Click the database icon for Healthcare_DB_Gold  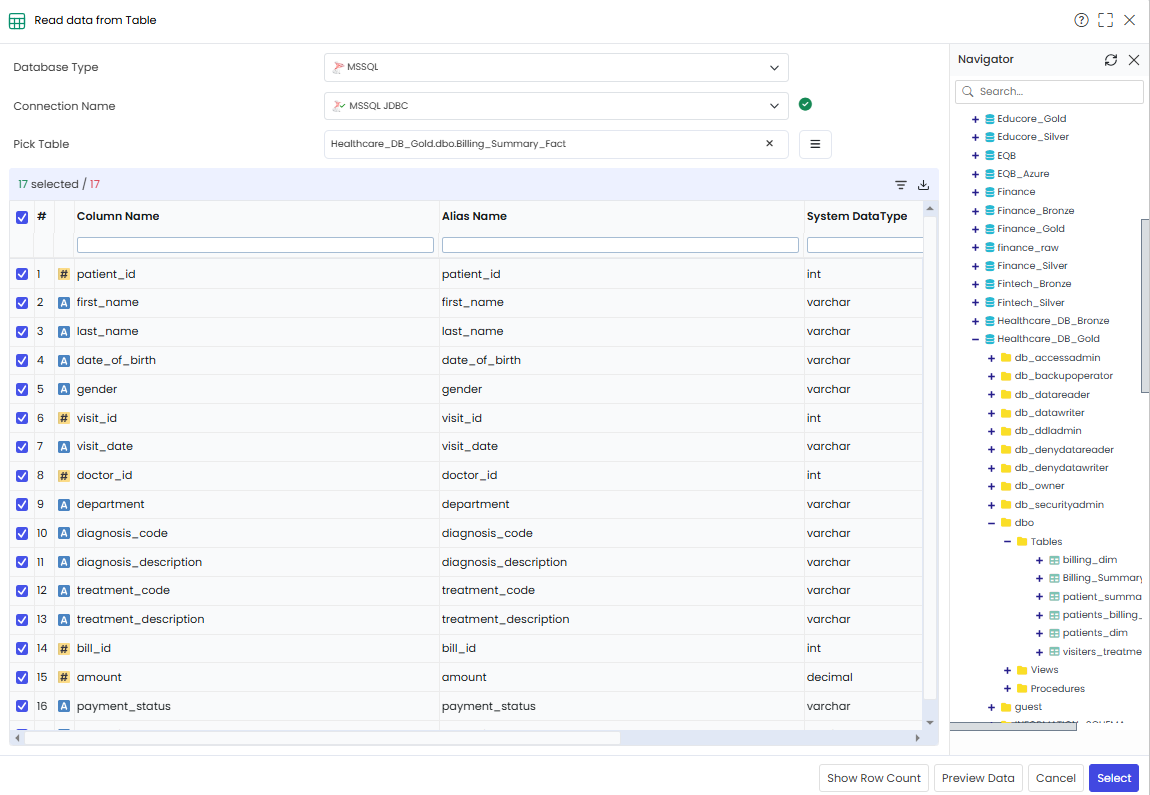coord(989,339)
